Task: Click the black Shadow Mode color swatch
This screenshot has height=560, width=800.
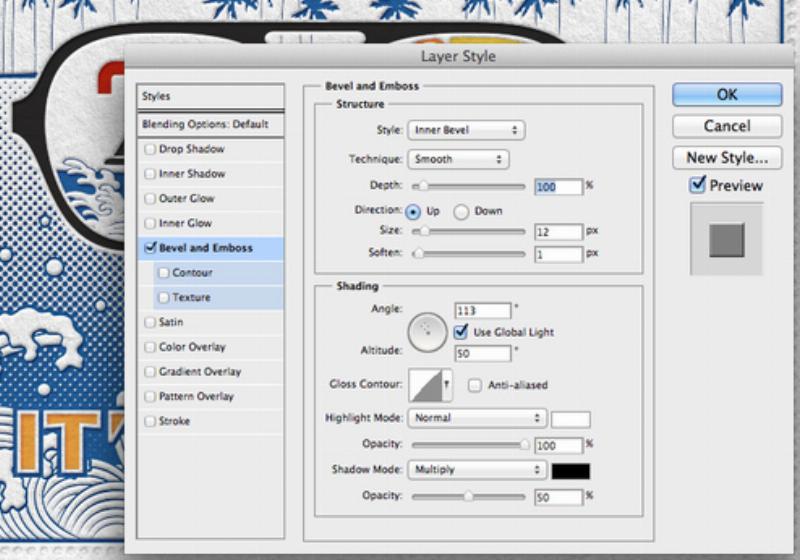Action: click(571, 470)
